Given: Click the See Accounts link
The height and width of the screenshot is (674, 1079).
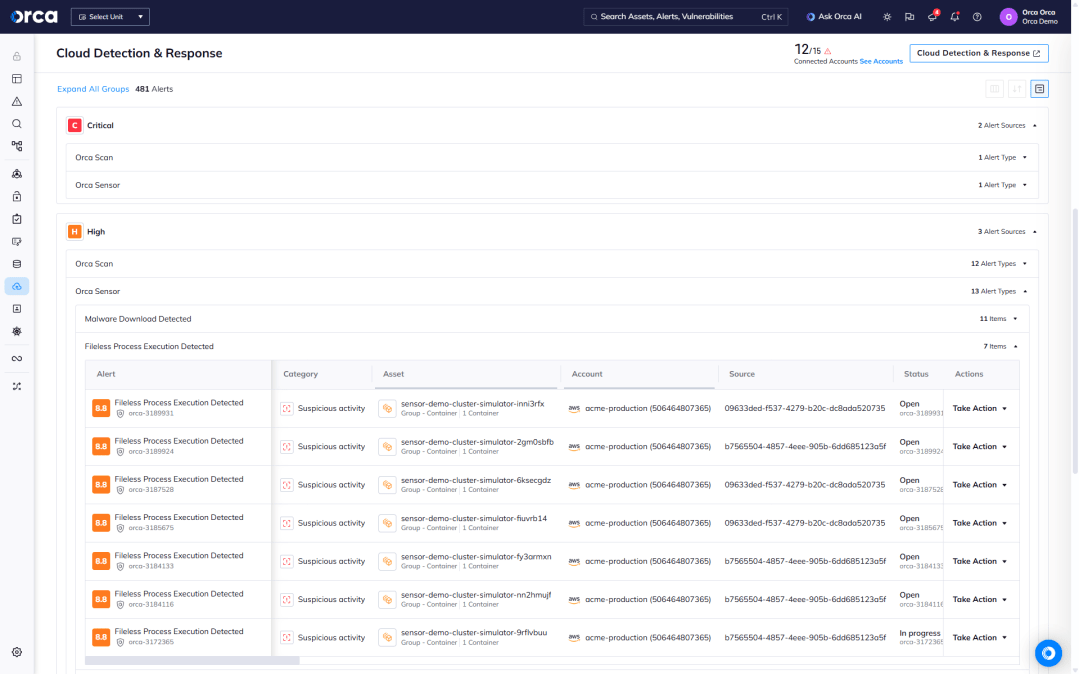Looking at the screenshot, I should [881, 61].
